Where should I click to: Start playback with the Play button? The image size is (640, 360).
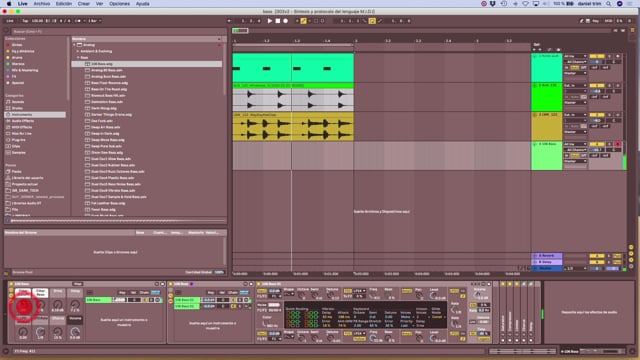pos(269,21)
